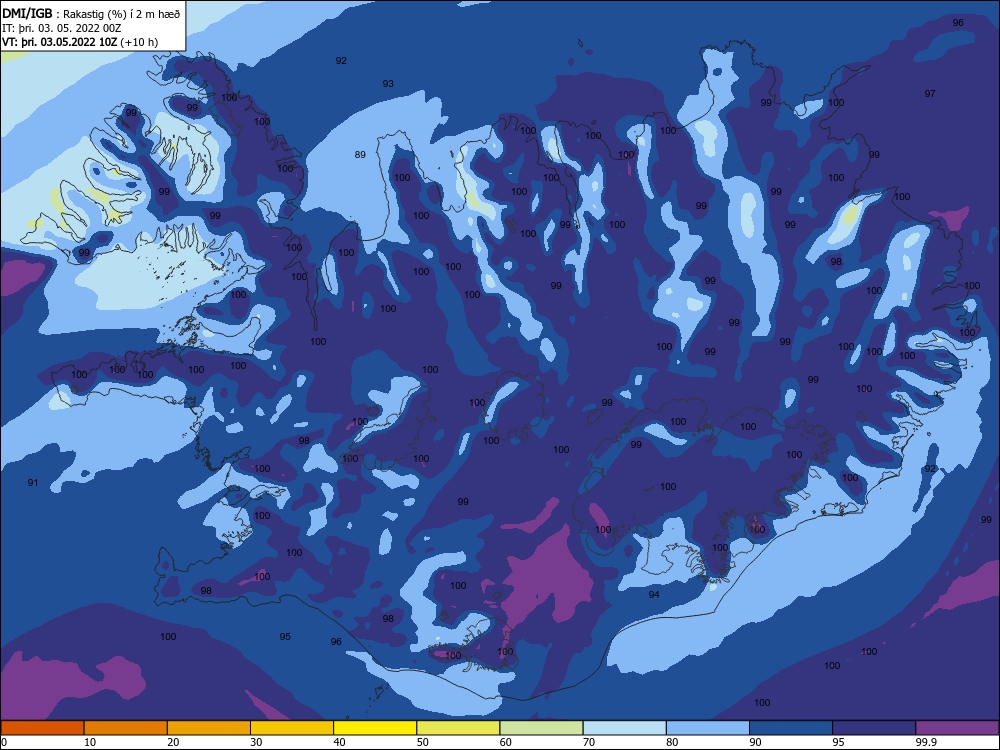
Task: Click the pale blue 70–80 legend swatch
Action: coord(625,728)
